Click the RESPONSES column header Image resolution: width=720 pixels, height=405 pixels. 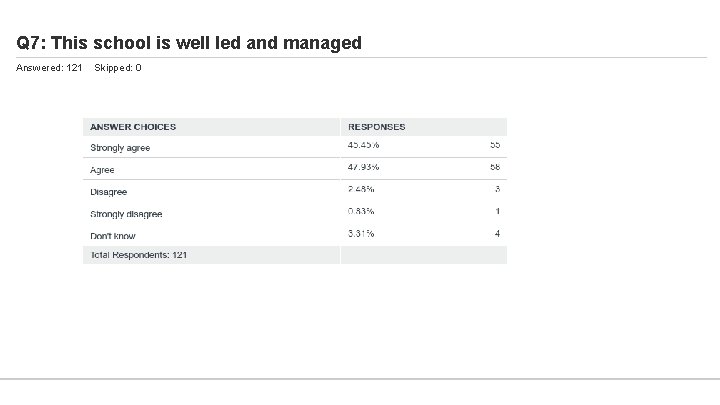376,127
